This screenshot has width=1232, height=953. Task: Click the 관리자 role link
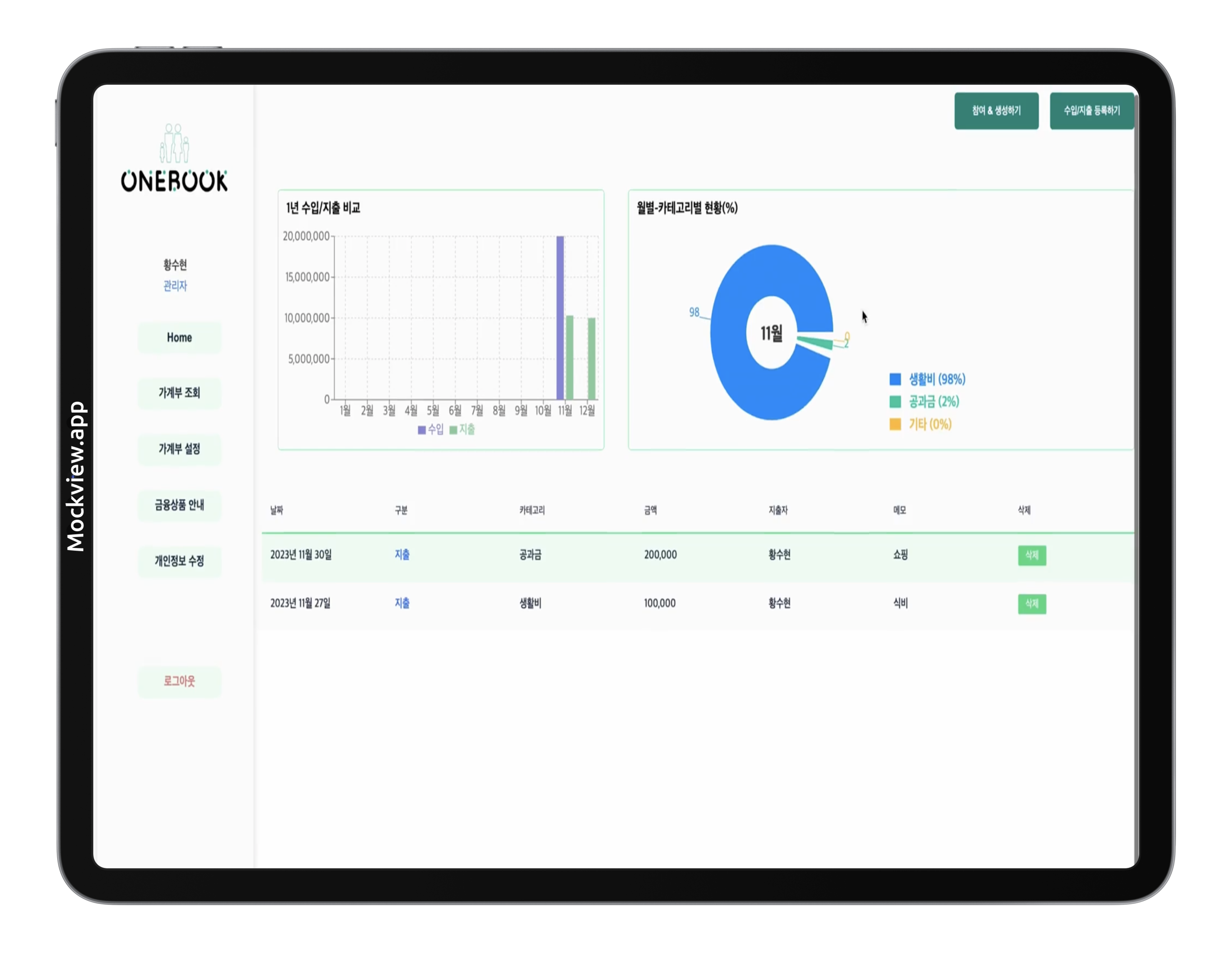pos(175,286)
